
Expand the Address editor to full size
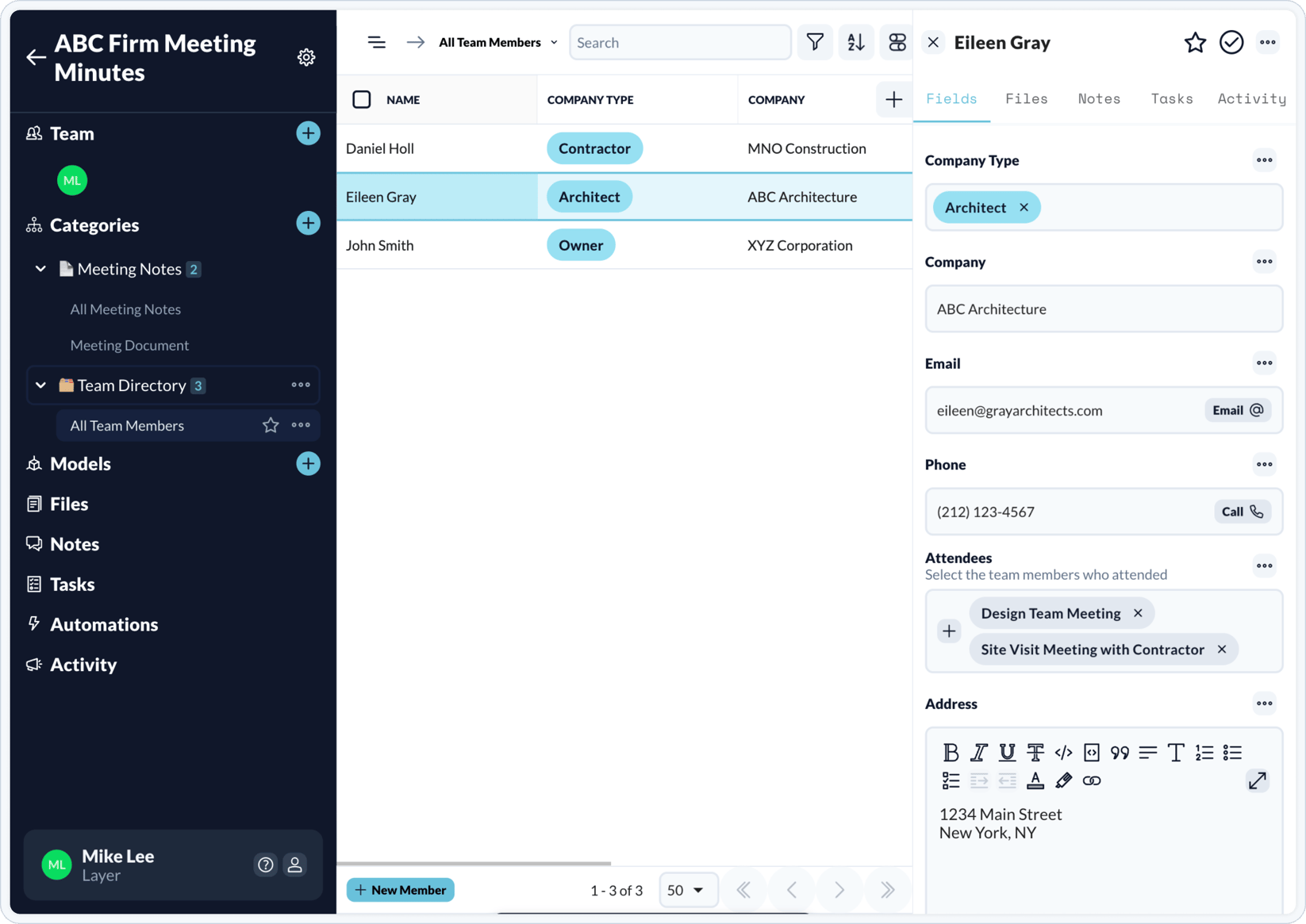(x=1258, y=780)
